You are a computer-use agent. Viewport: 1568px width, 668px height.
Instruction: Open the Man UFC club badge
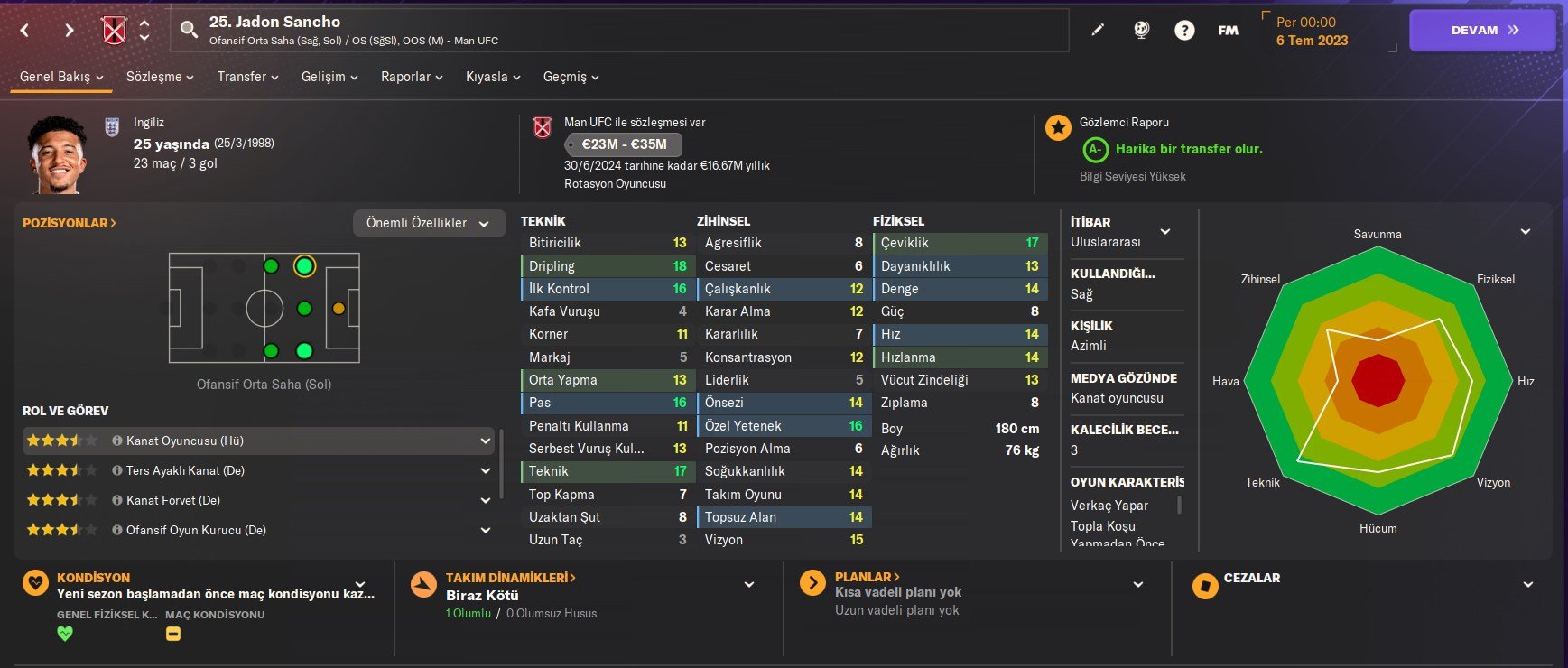pos(114,31)
